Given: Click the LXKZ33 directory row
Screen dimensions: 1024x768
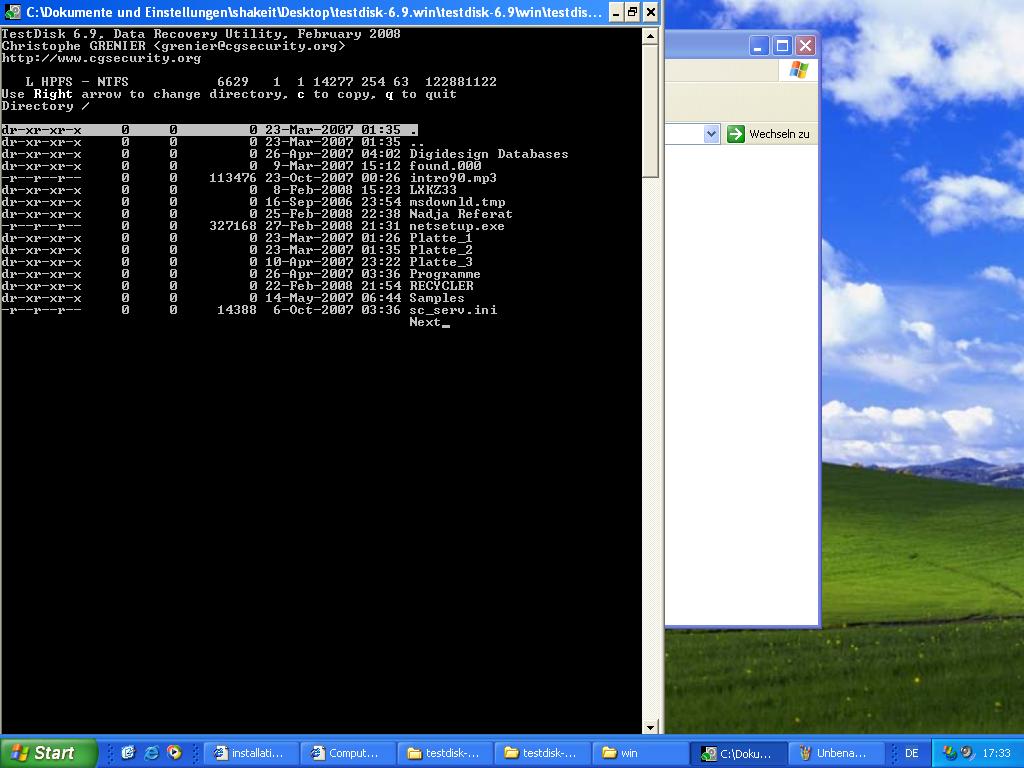Looking at the screenshot, I should point(229,190).
